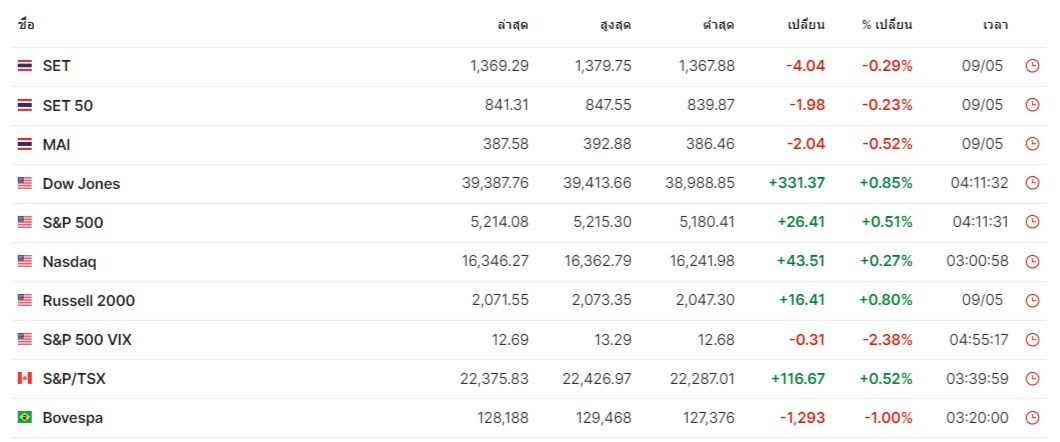Sort by the % เปลี่ยน column header
The image size is (1060, 442).
coord(887,25)
